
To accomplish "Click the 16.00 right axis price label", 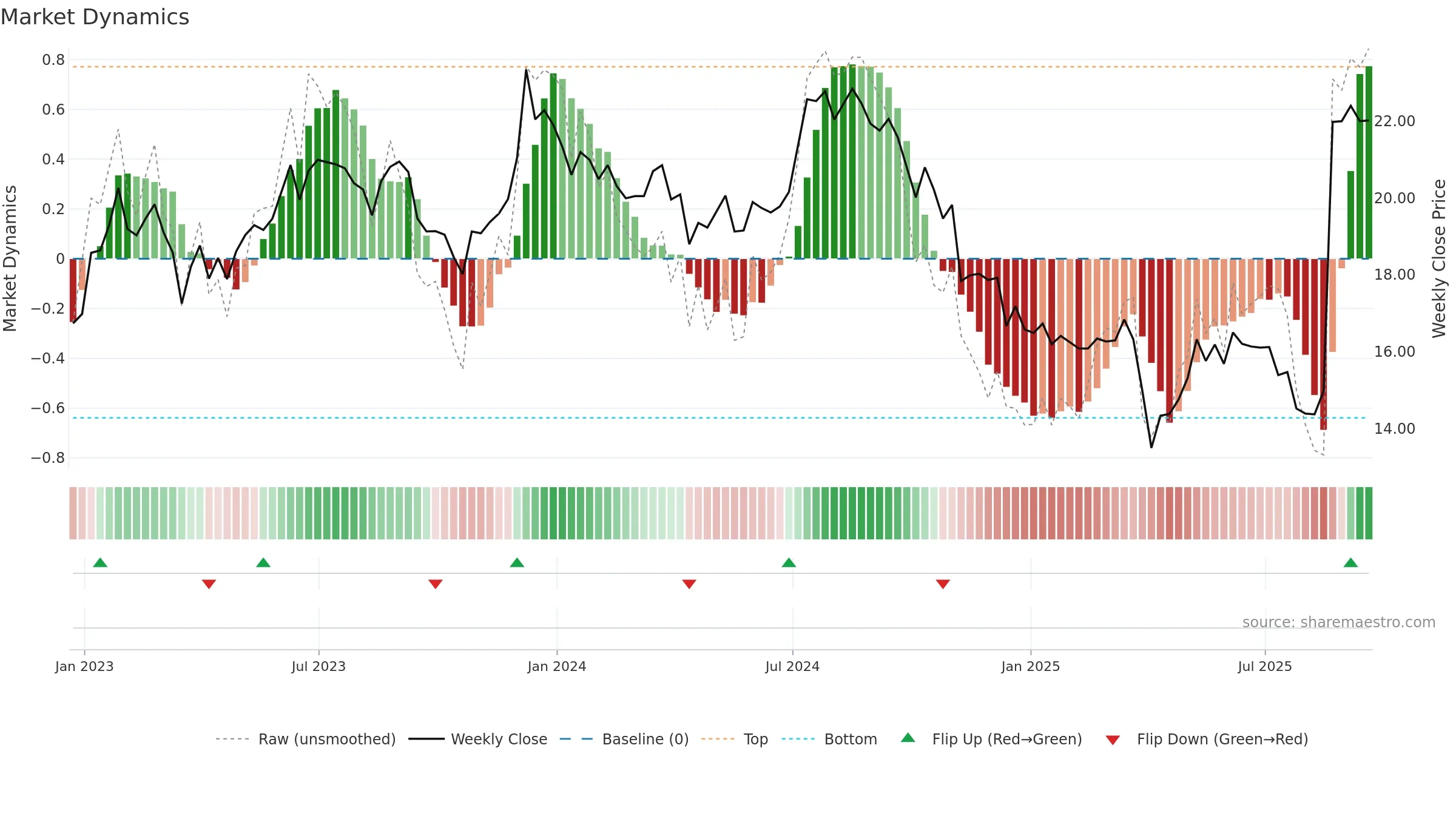I will [1395, 352].
